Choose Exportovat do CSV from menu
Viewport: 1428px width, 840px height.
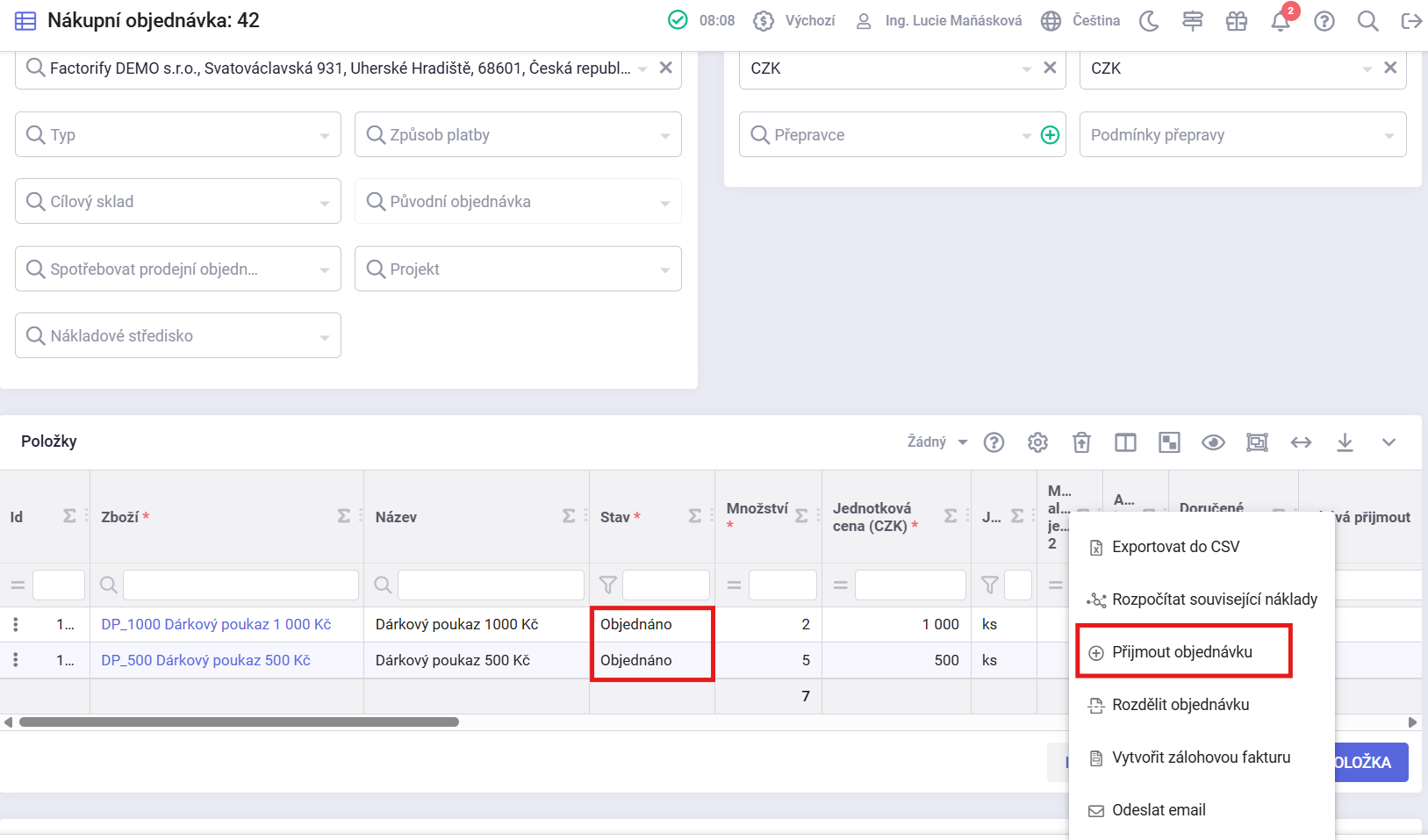1175,547
